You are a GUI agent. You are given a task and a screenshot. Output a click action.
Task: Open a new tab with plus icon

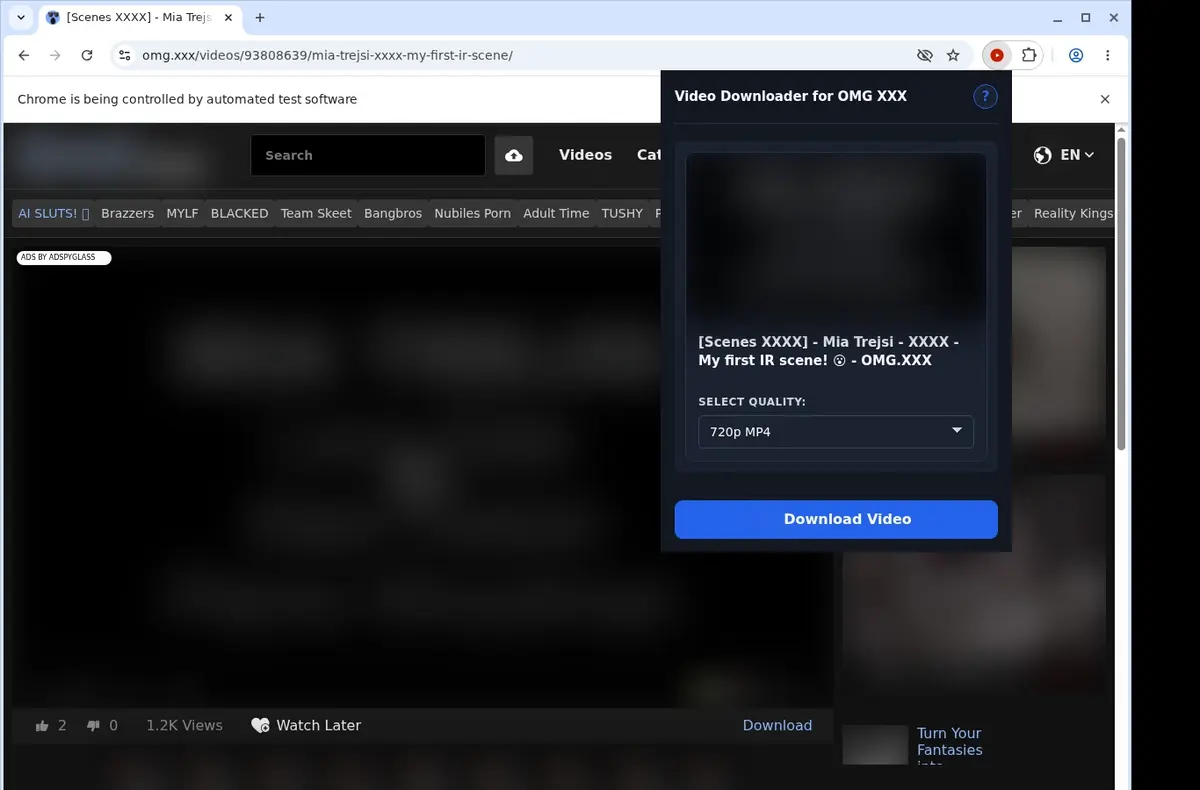pos(260,18)
